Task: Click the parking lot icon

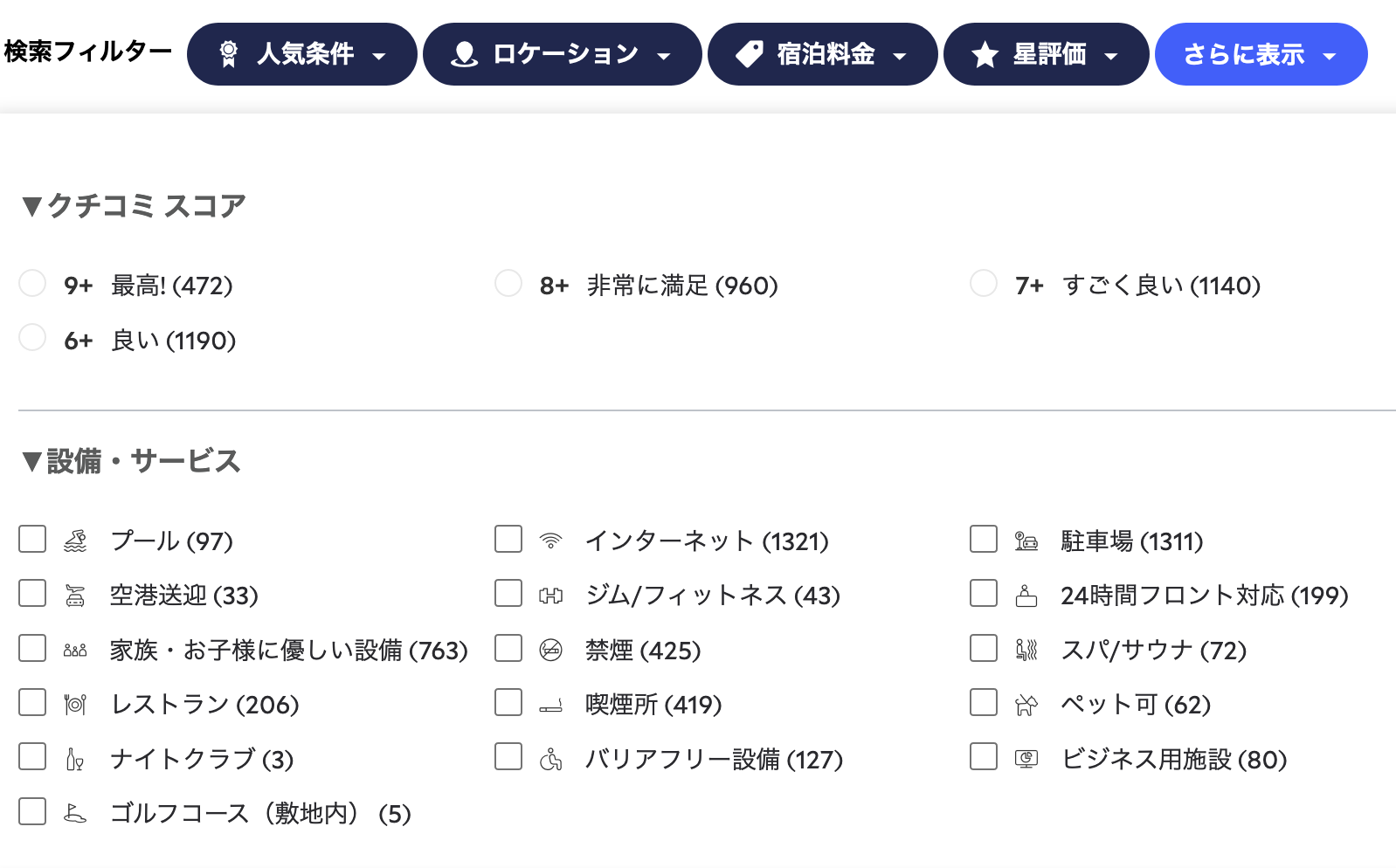Action: coord(1026,541)
